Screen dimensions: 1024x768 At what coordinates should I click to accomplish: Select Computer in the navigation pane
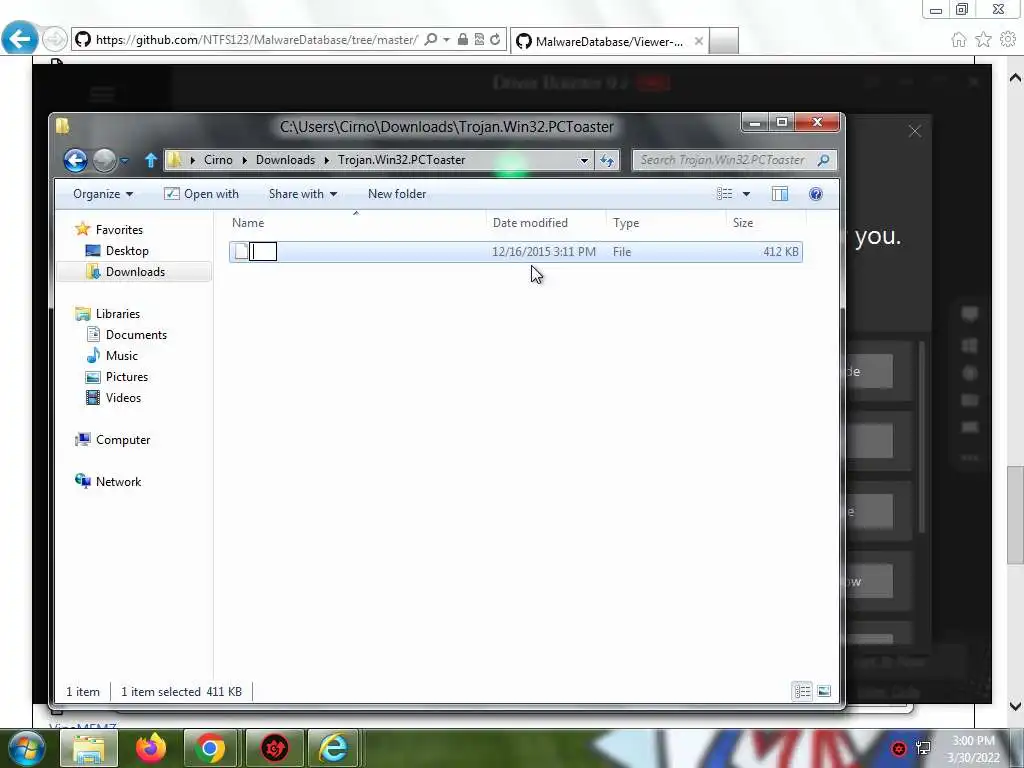(x=123, y=440)
